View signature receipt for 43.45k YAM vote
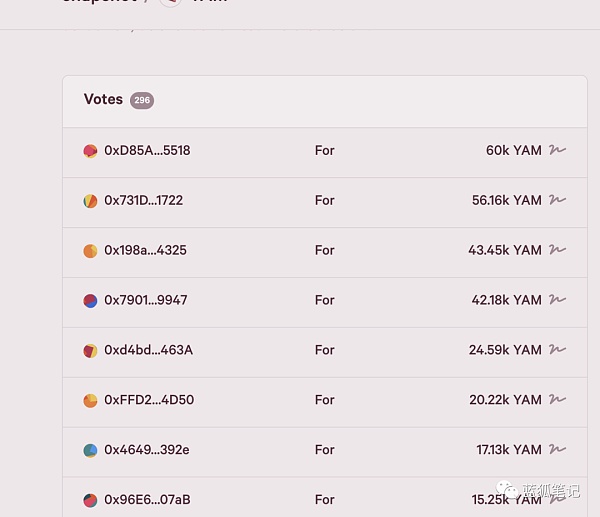Image resolution: width=600 pixels, height=517 pixels. coord(558,250)
